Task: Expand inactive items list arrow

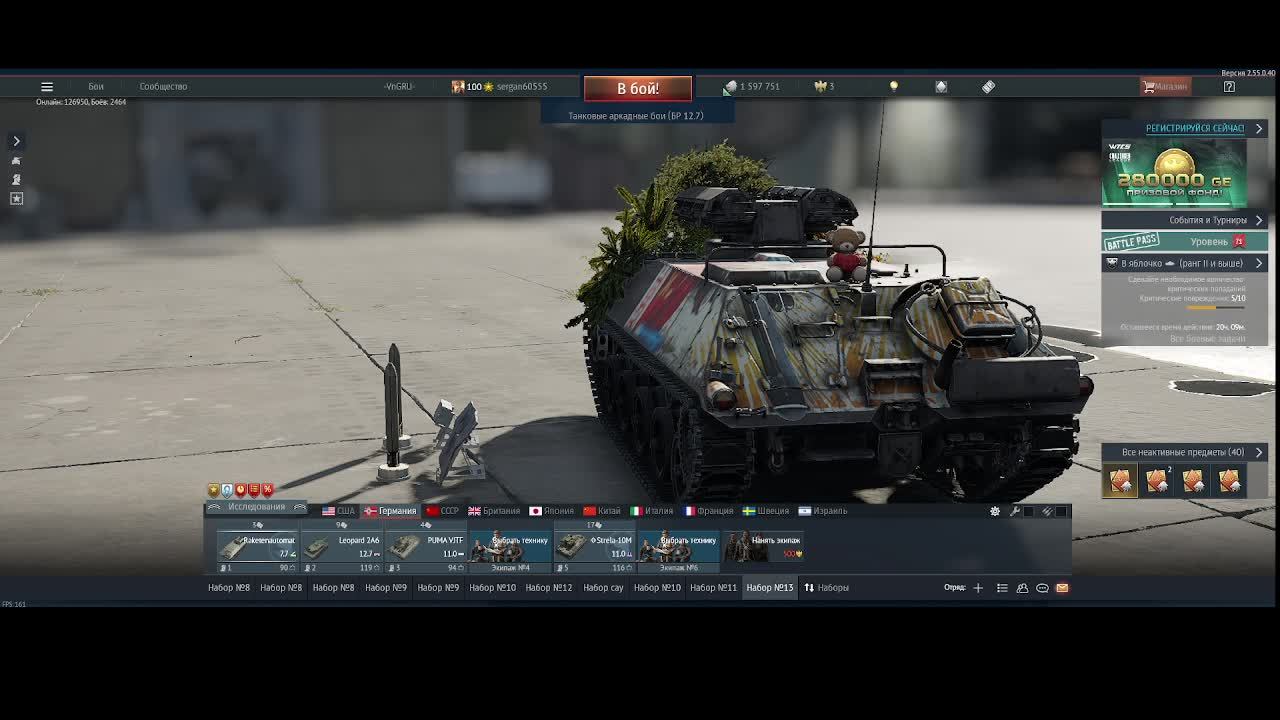Action: 1259,452
